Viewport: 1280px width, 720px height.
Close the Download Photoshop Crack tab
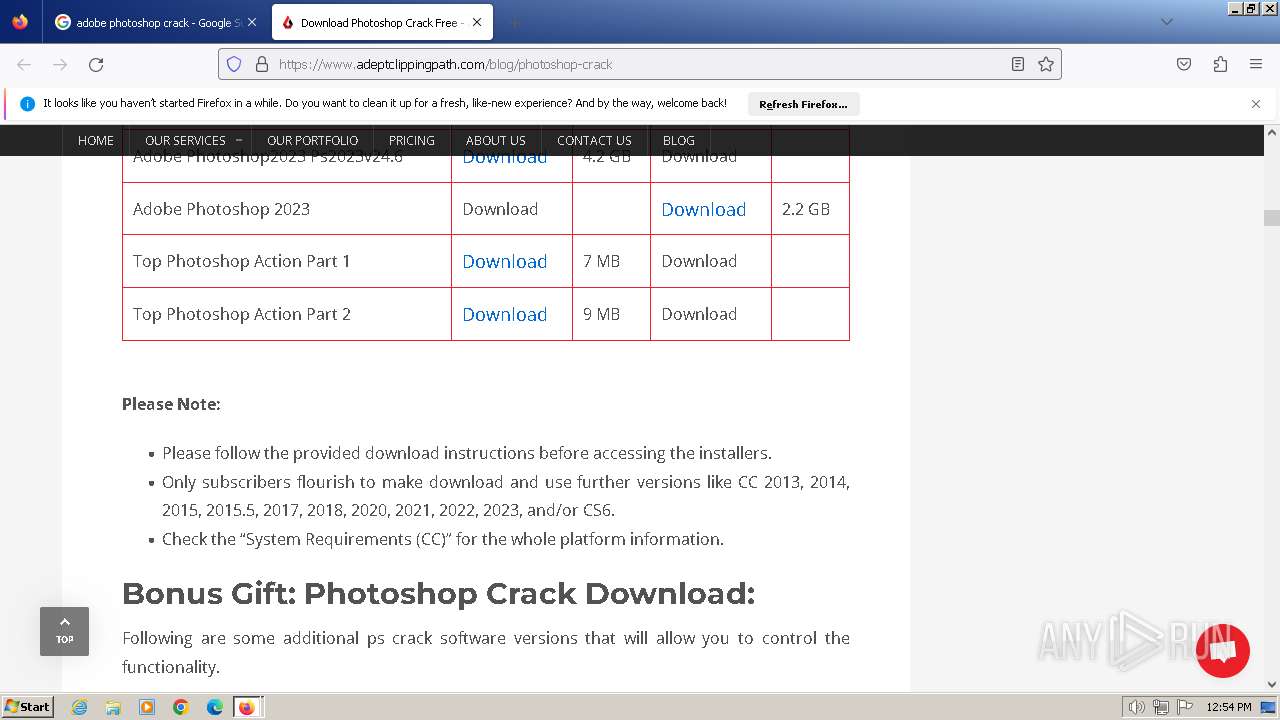tap(477, 22)
